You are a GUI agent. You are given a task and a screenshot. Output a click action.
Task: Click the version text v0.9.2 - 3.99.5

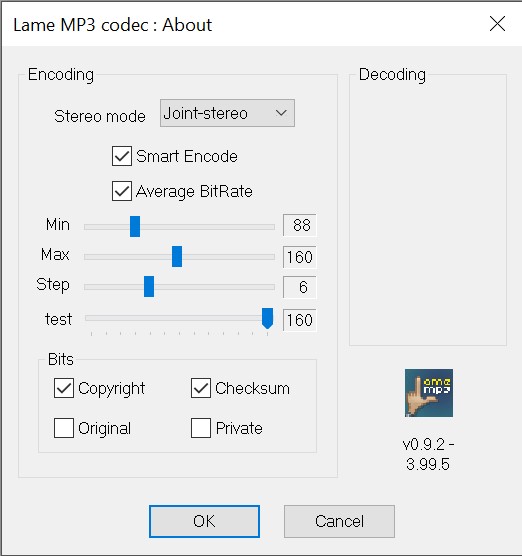point(428,454)
